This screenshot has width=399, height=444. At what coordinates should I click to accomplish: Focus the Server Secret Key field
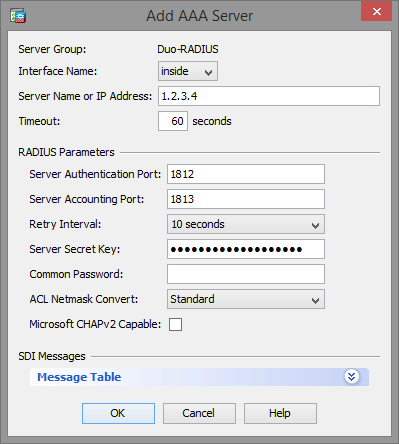(246, 249)
